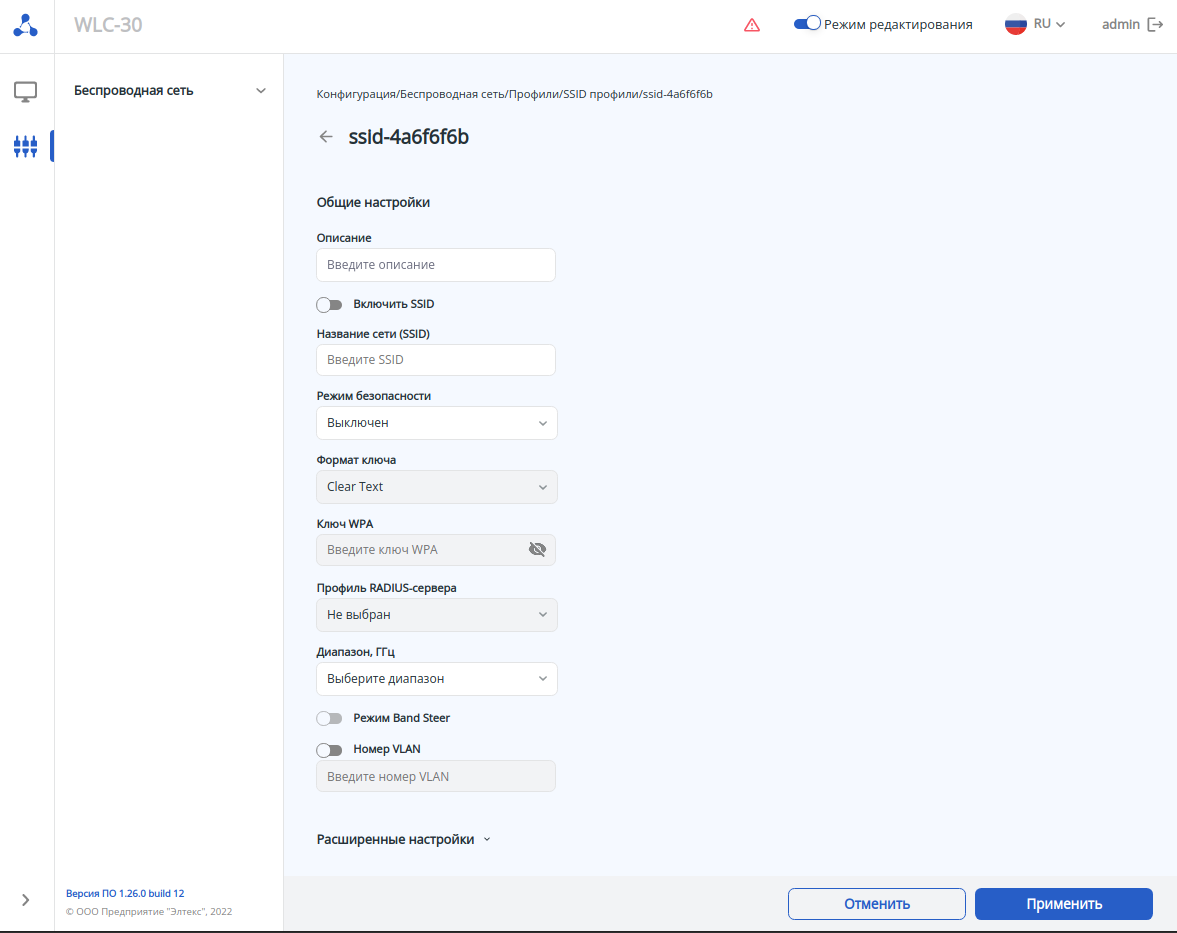This screenshot has width=1177, height=933.
Task: Toggle the edit mode switch
Action: tap(807, 24)
